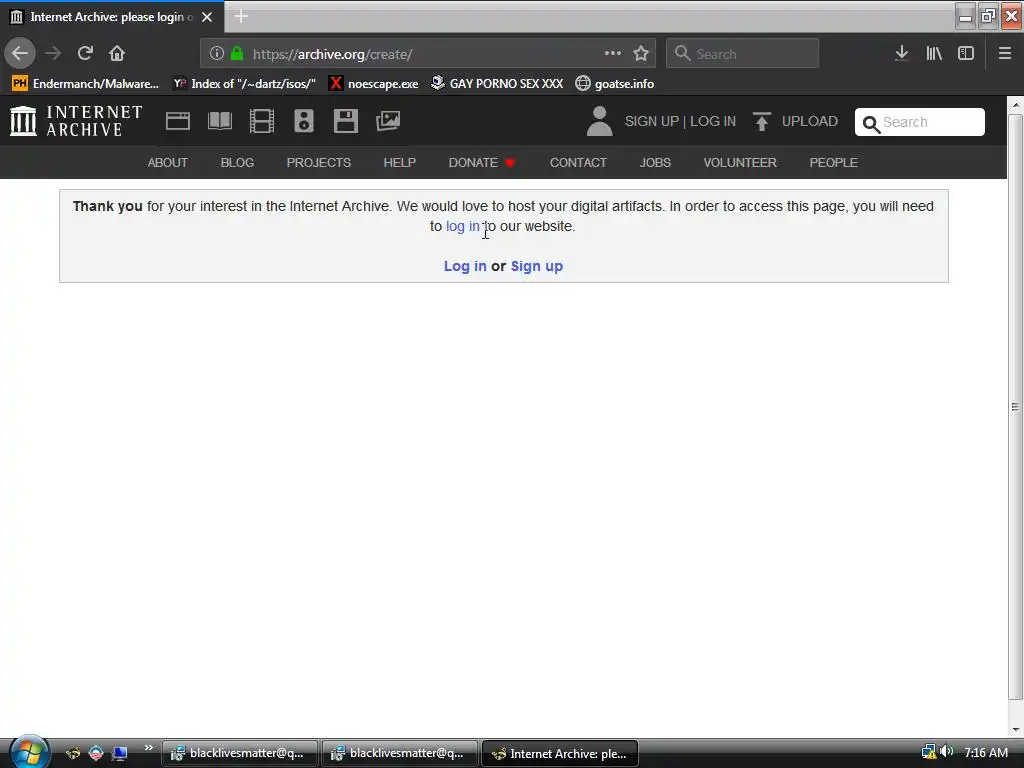Go back with the browser back arrow
Viewport: 1024px width, 768px height.
[x=20, y=54]
